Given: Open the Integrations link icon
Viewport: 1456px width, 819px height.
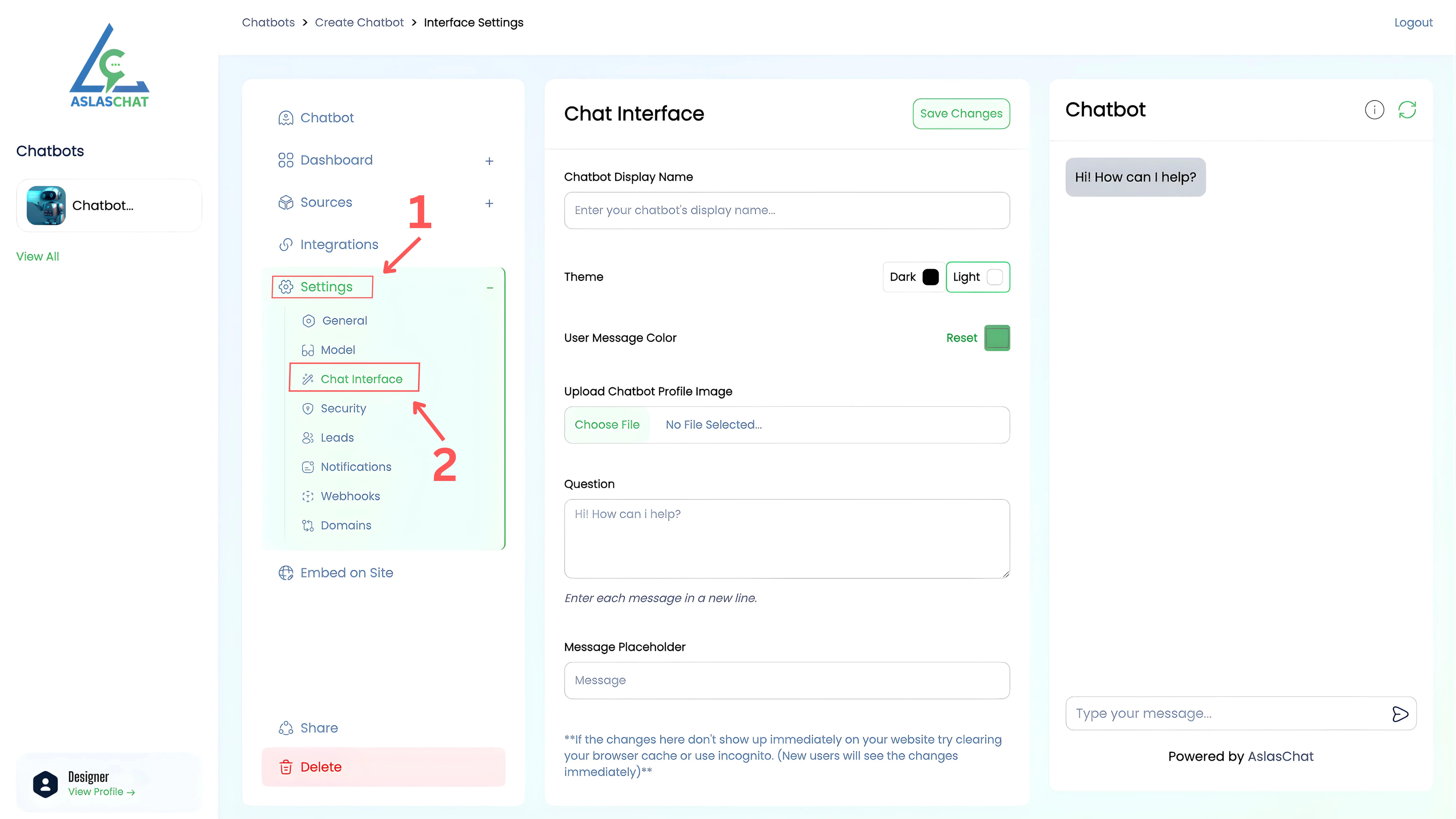Looking at the screenshot, I should [x=286, y=245].
